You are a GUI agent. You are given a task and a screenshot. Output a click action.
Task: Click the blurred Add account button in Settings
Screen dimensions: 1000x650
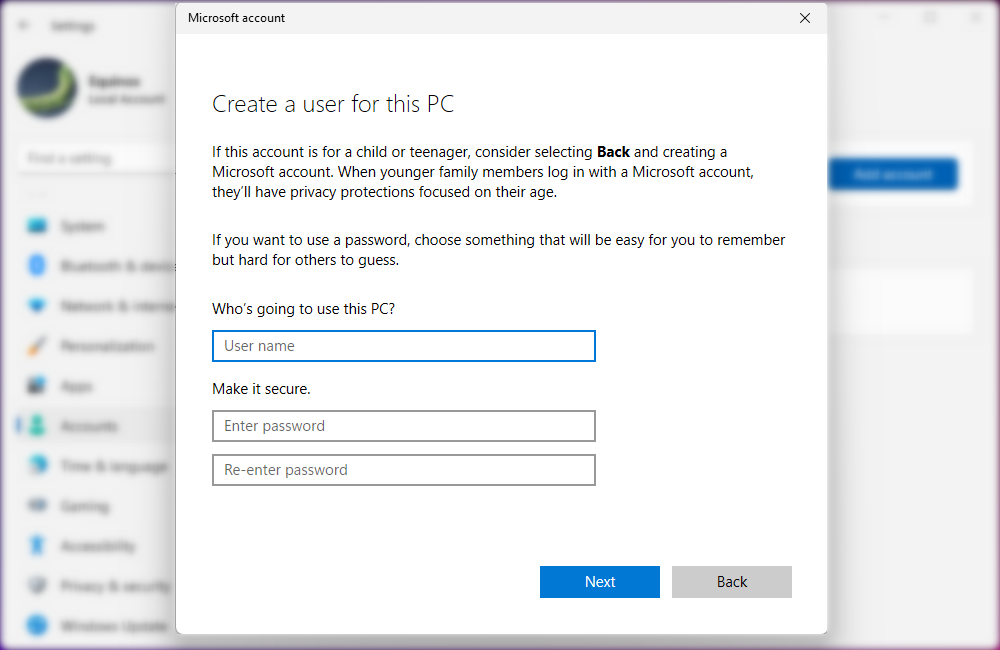point(893,174)
